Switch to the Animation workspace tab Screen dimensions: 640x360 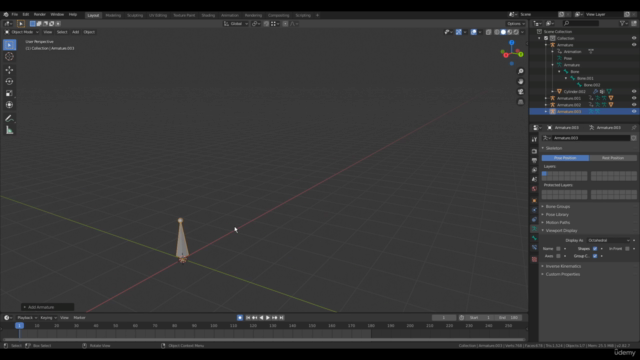229,15
